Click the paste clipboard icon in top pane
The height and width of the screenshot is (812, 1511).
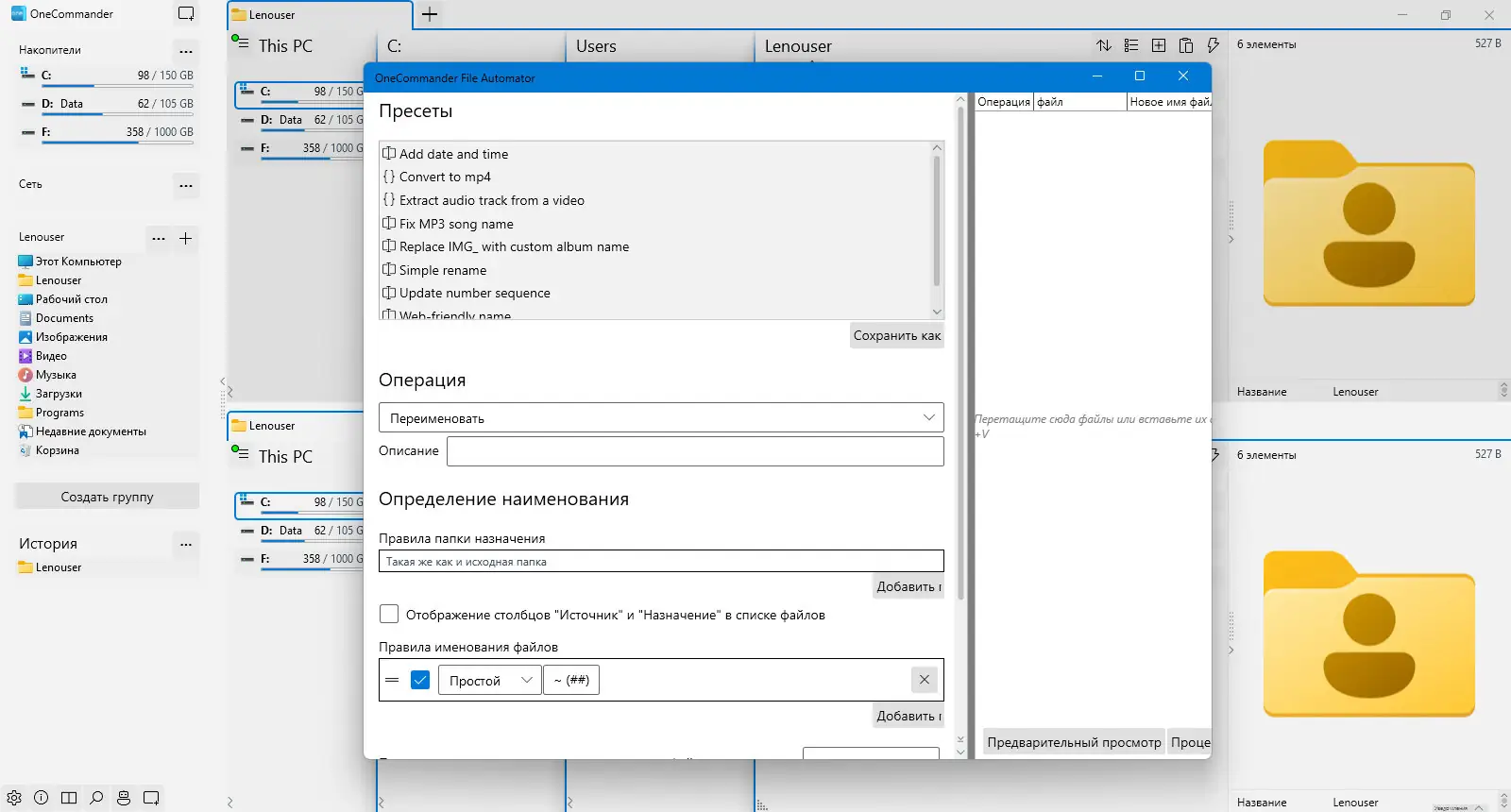[x=1186, y=45]
